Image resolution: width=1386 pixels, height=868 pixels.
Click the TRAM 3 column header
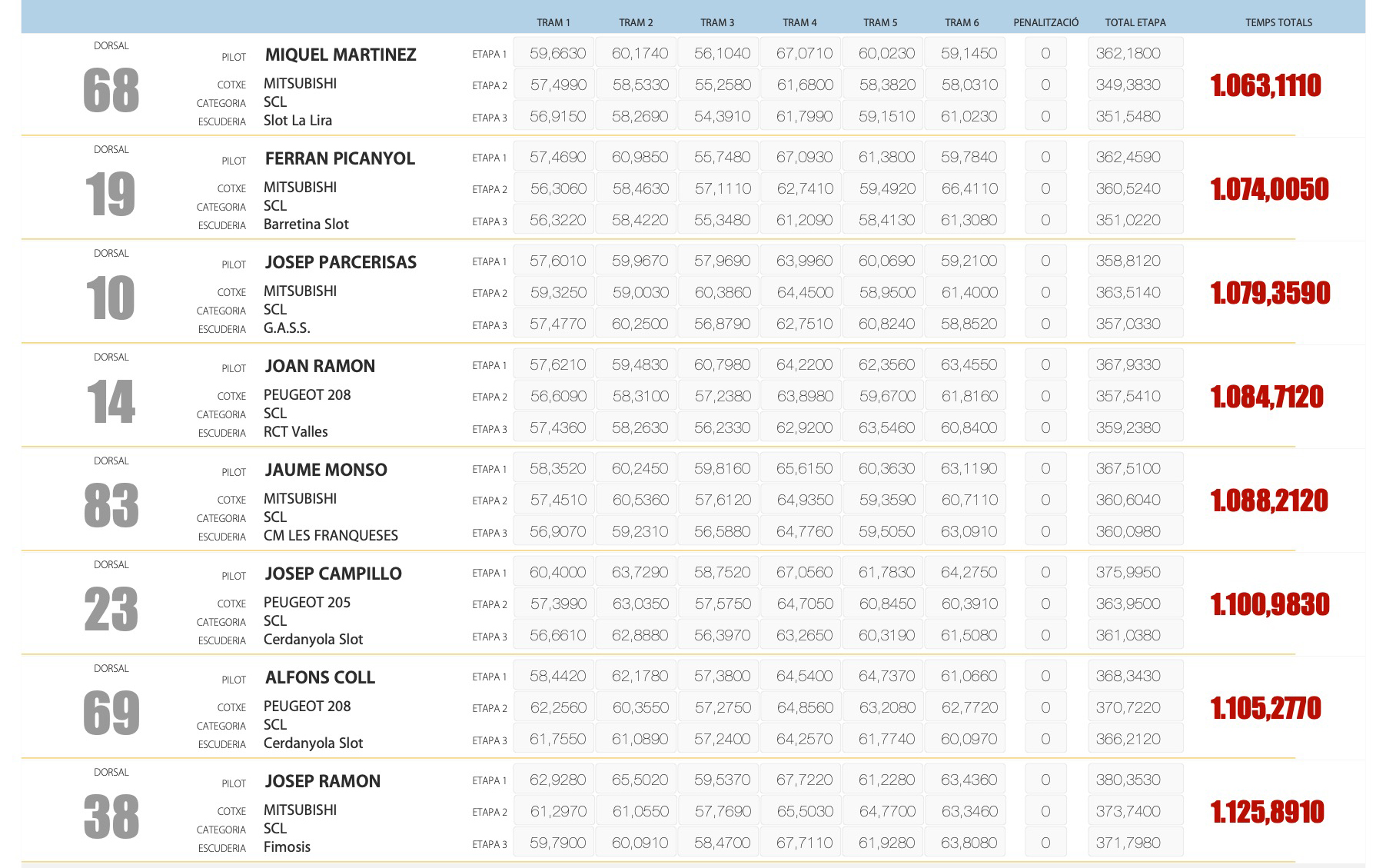pos(717,22)
